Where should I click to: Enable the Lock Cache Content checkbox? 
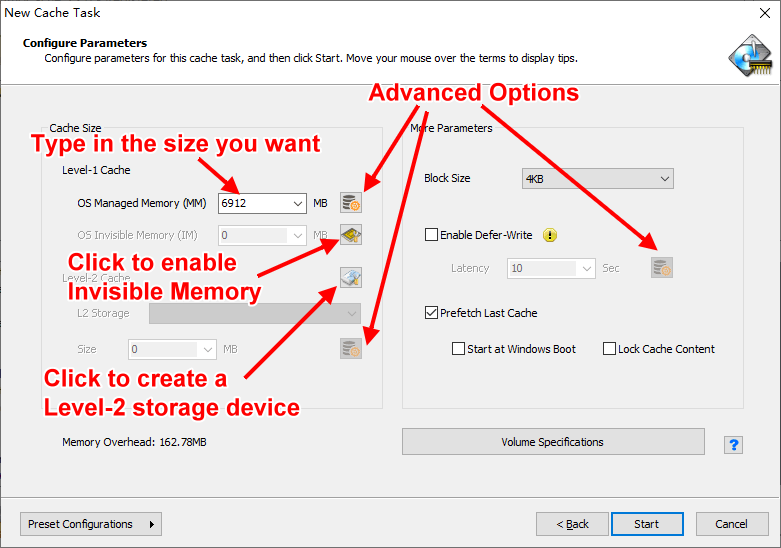(x=609, y=348)
